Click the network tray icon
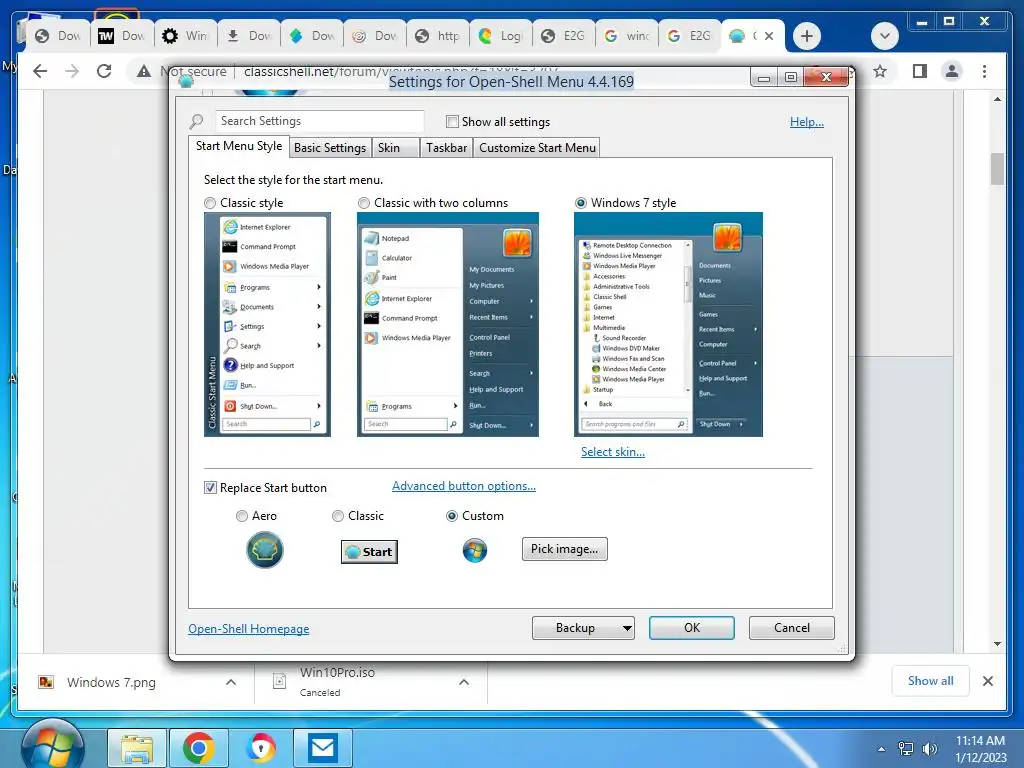 pos(906,748)
